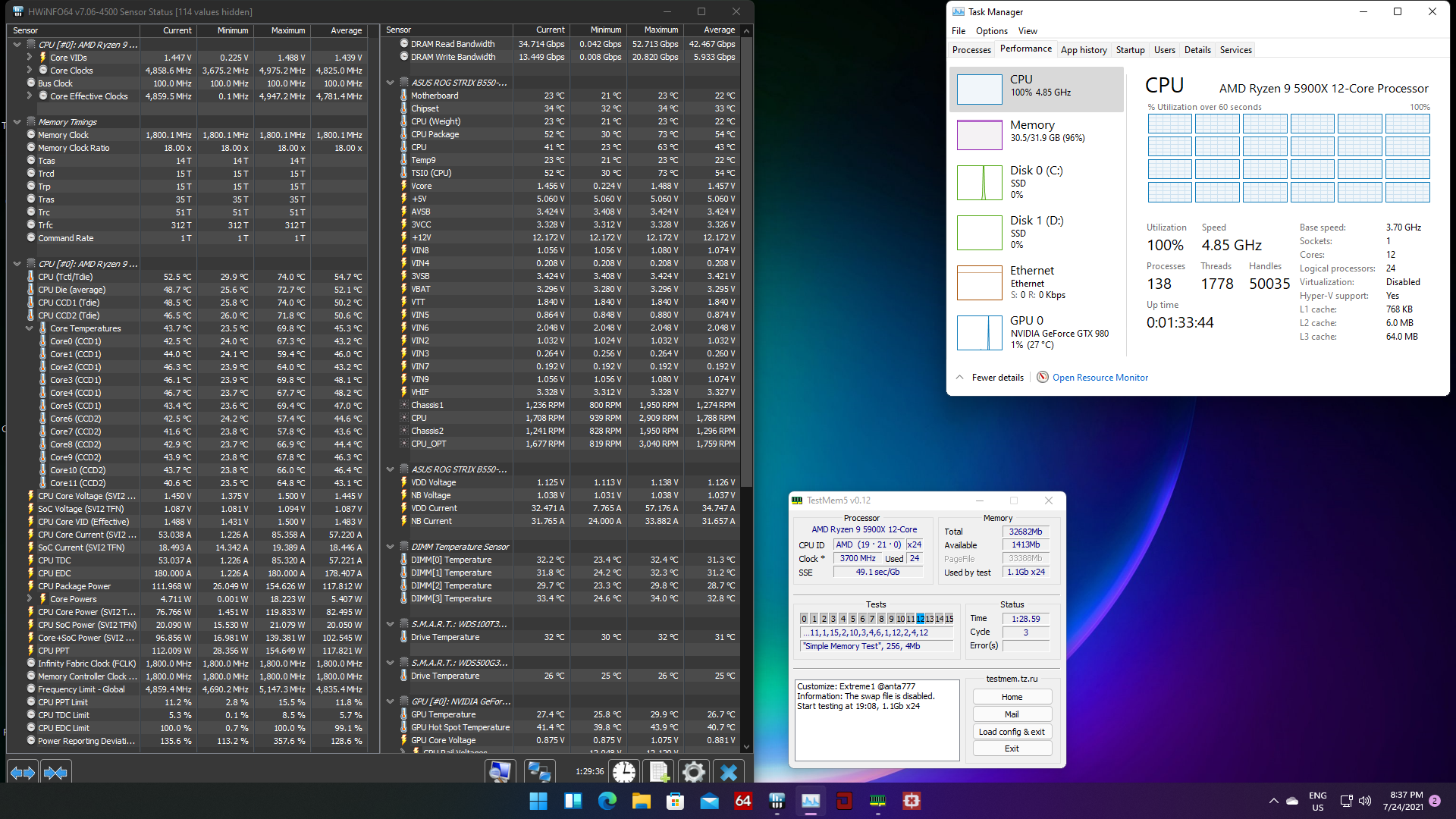Expand Core Effective Clocks row
The width and height of the screenshot is (1456, 819).
coord(29,96)
